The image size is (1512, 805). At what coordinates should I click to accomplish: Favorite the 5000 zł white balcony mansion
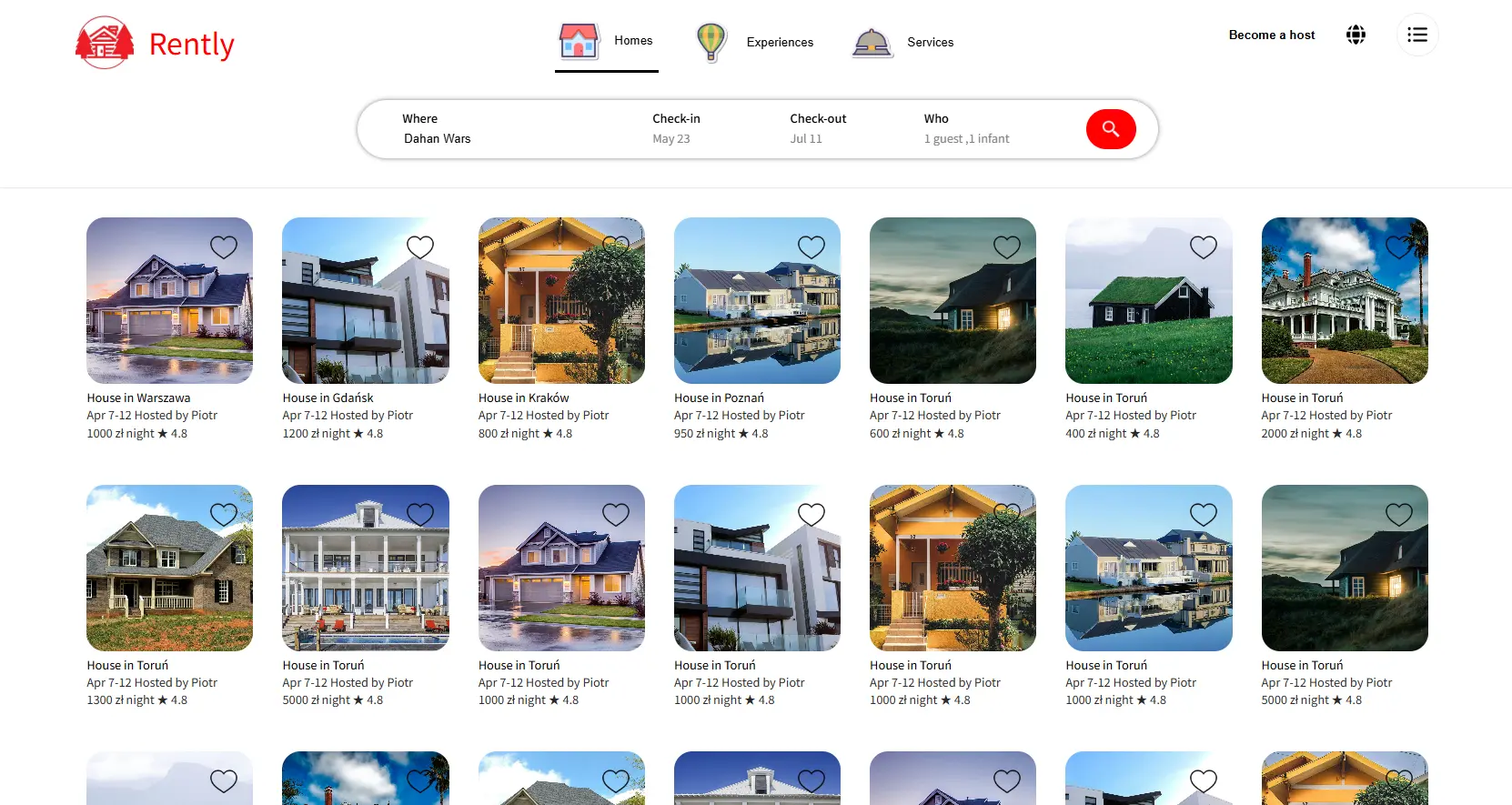click(x=420, y=515)
